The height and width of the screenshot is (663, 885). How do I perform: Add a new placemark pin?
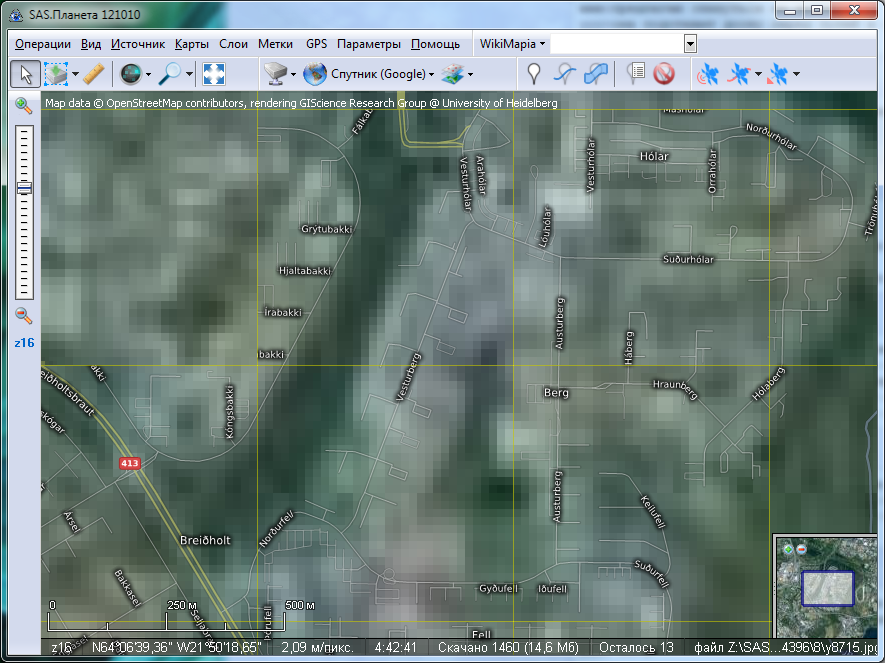coord(533,74)
